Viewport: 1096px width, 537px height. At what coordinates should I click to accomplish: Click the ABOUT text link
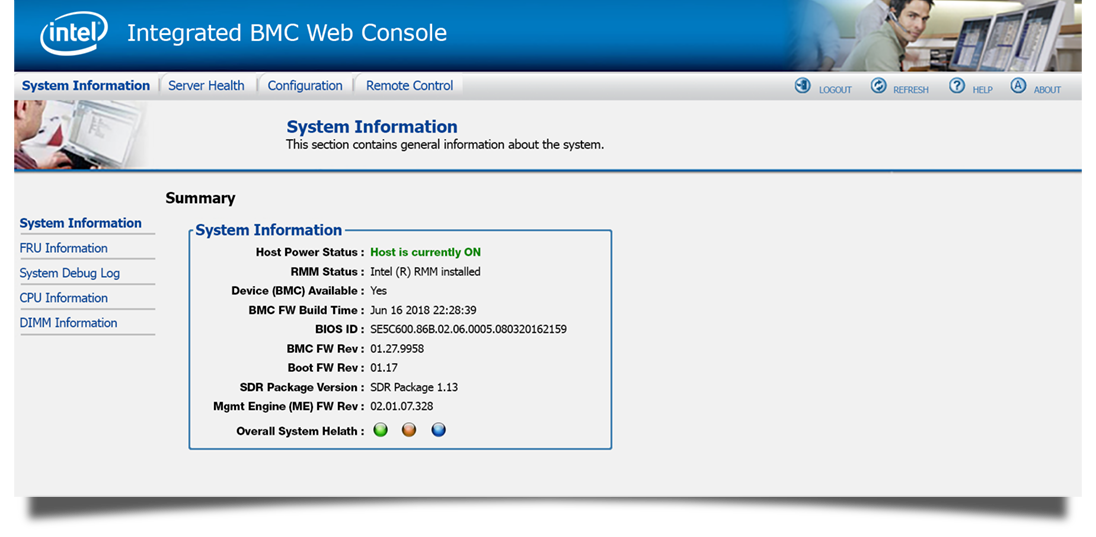(x=1047, y=90)
